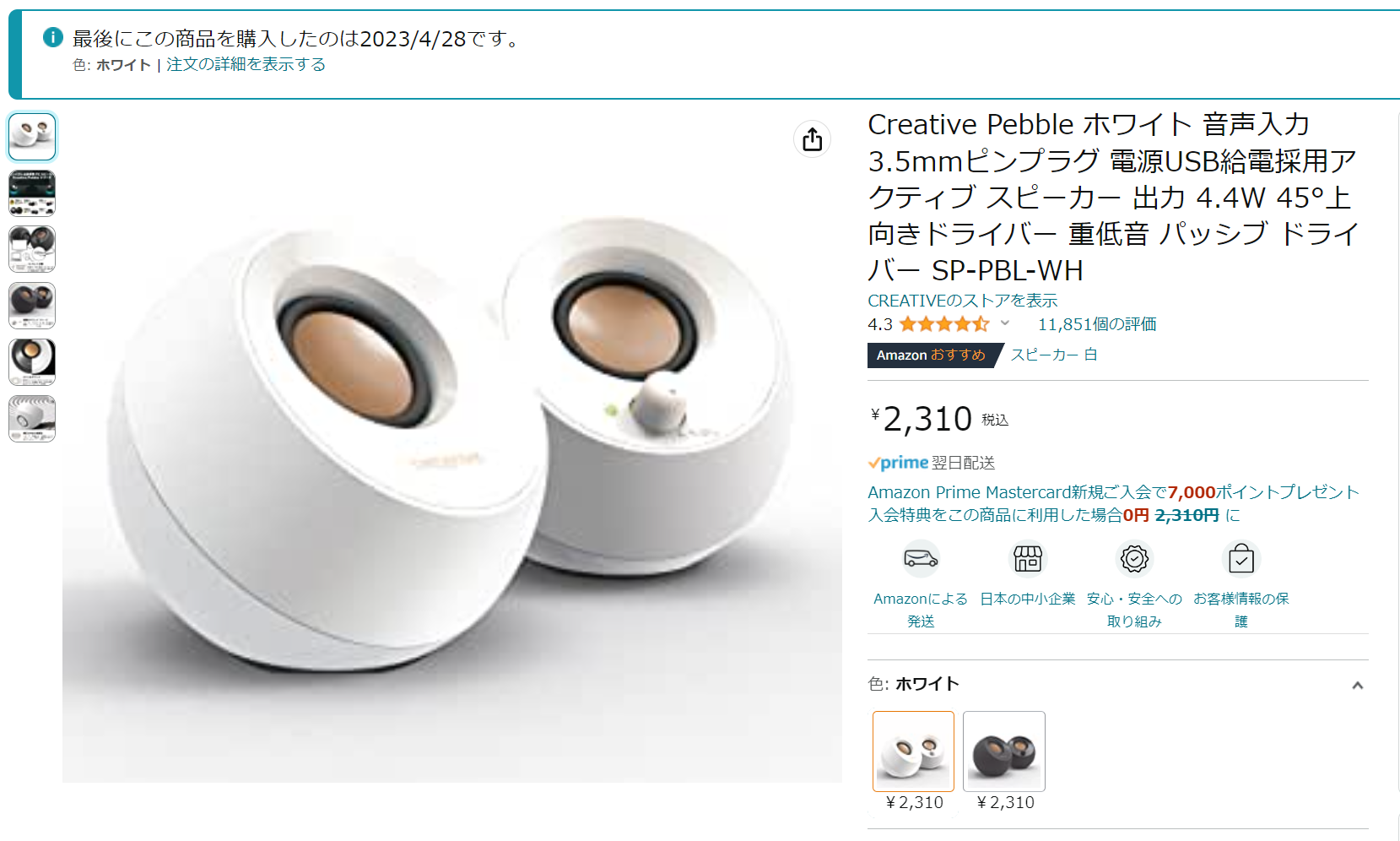Viewport: 1400px width, 841px height.
Task: Select the first product thumbnail image
Action: click(32, 137)
